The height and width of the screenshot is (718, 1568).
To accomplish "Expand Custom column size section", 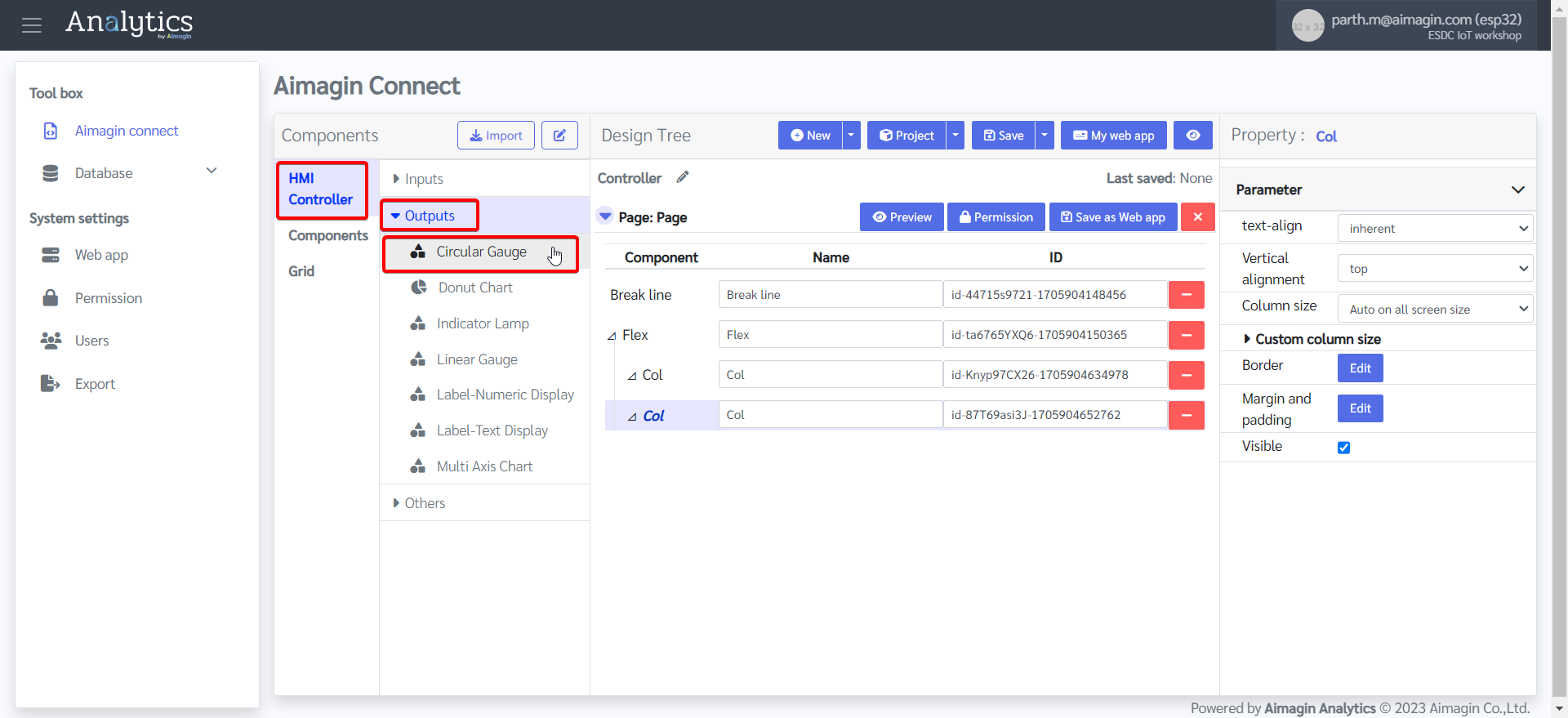I will (x=1312, y=339).
